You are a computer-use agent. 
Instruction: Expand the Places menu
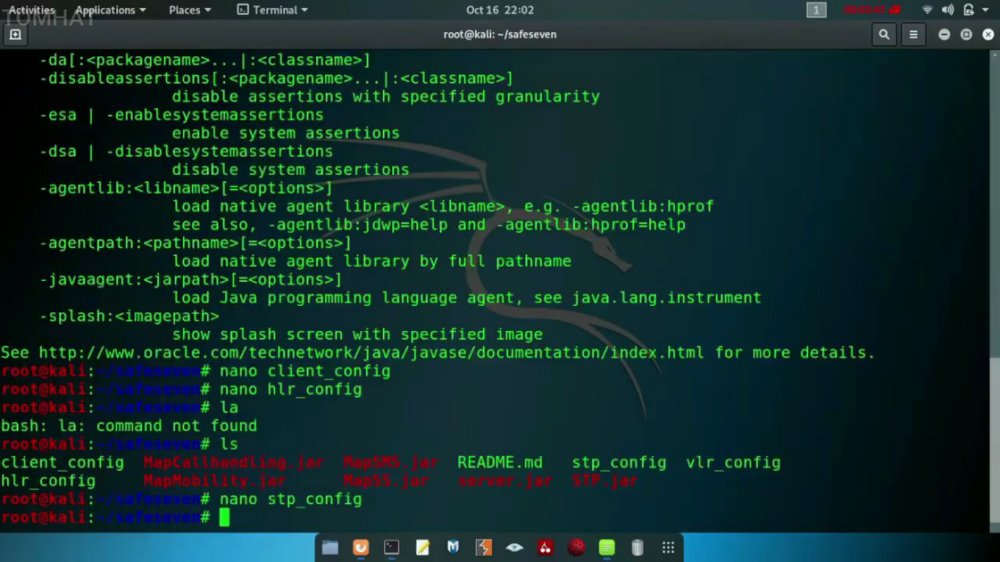point(189,10)
